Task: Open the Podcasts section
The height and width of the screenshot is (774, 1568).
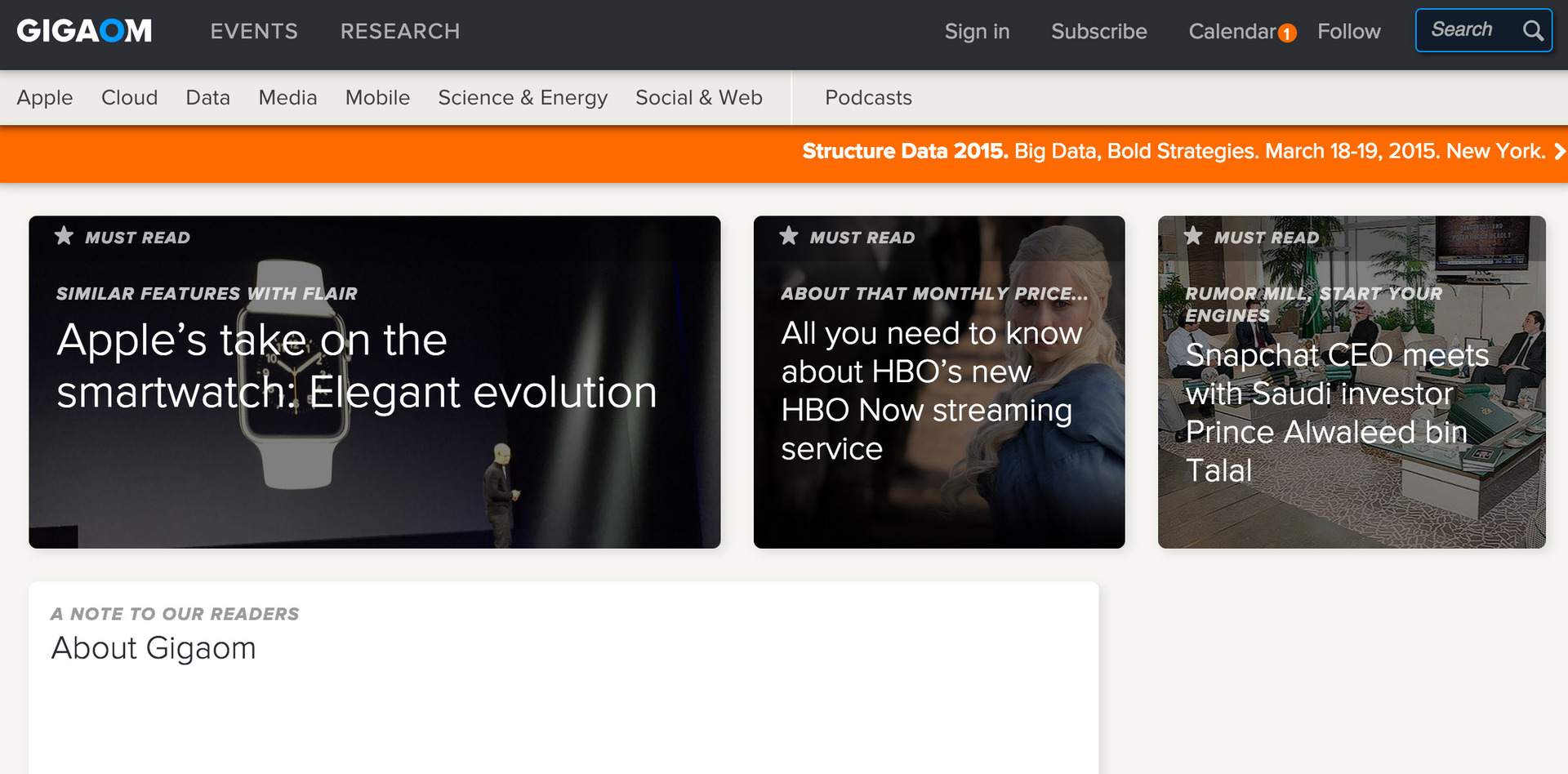Action: coord(868,98)
